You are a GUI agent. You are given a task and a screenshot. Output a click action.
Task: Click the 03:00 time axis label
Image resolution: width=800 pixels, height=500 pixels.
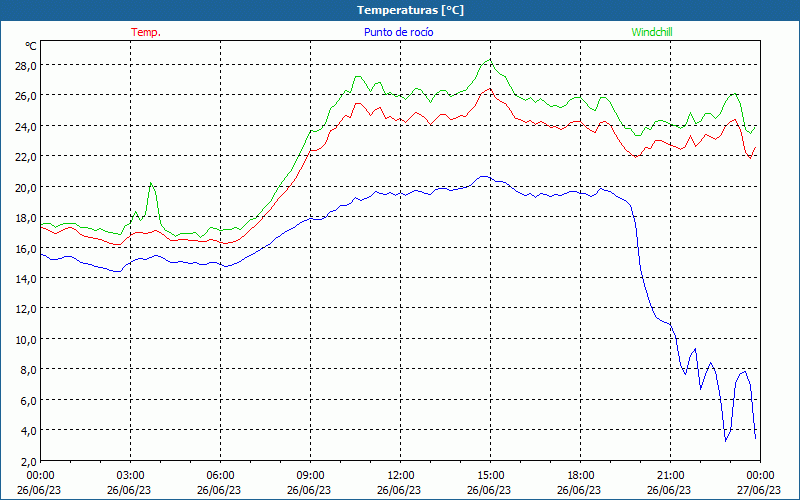point(131,476)
